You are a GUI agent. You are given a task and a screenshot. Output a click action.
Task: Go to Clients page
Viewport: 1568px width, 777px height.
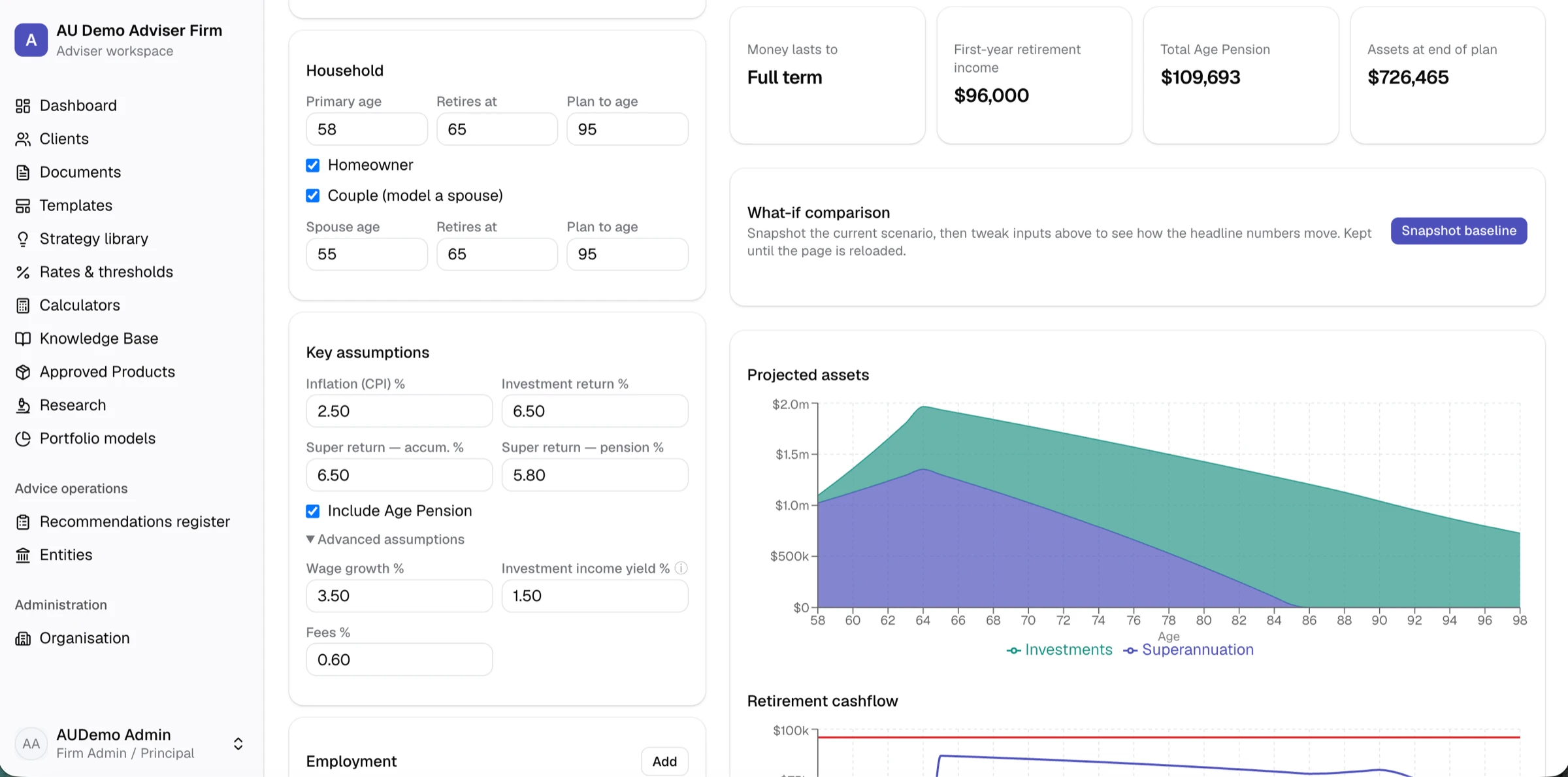pos(64,139)
